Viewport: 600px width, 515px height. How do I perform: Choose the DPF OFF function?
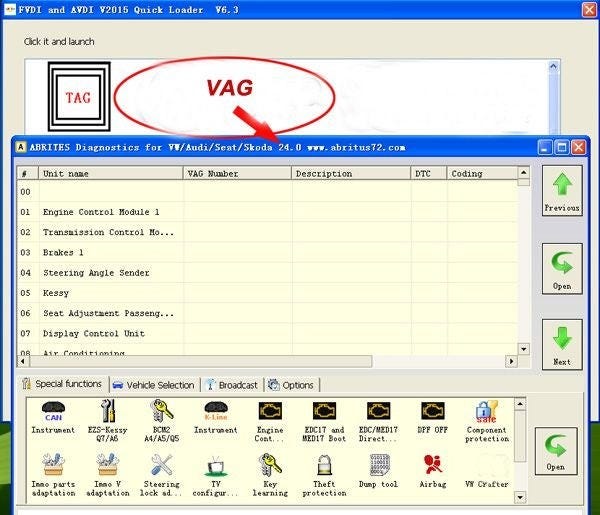pyautogui.click(x=432, y=417)
